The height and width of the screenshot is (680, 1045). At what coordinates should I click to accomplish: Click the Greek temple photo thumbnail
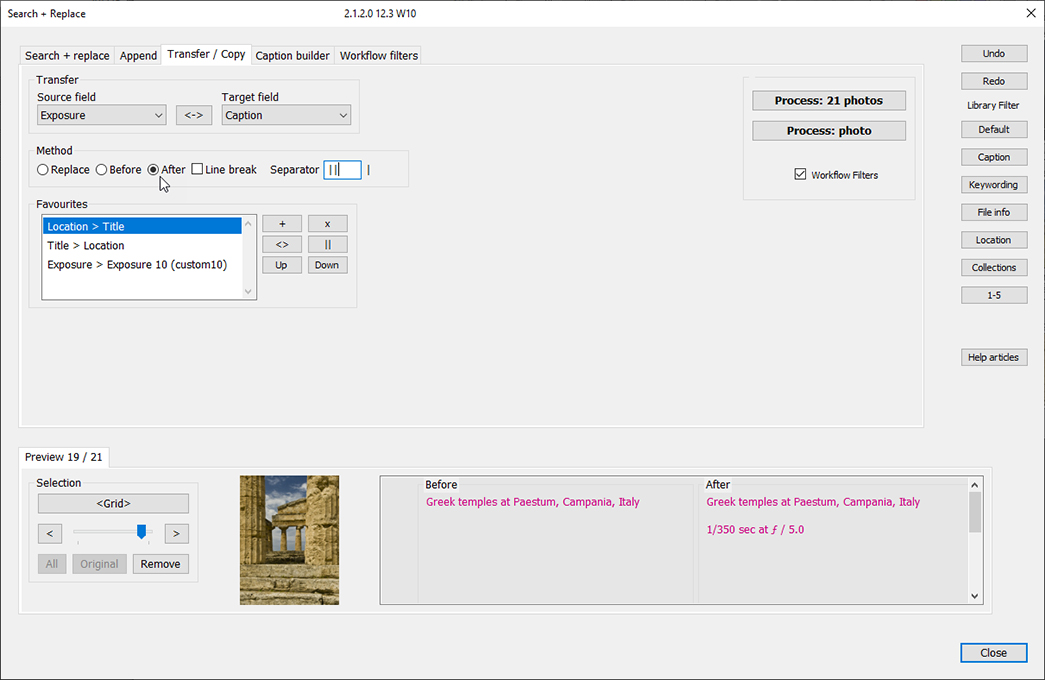(288, 540)
